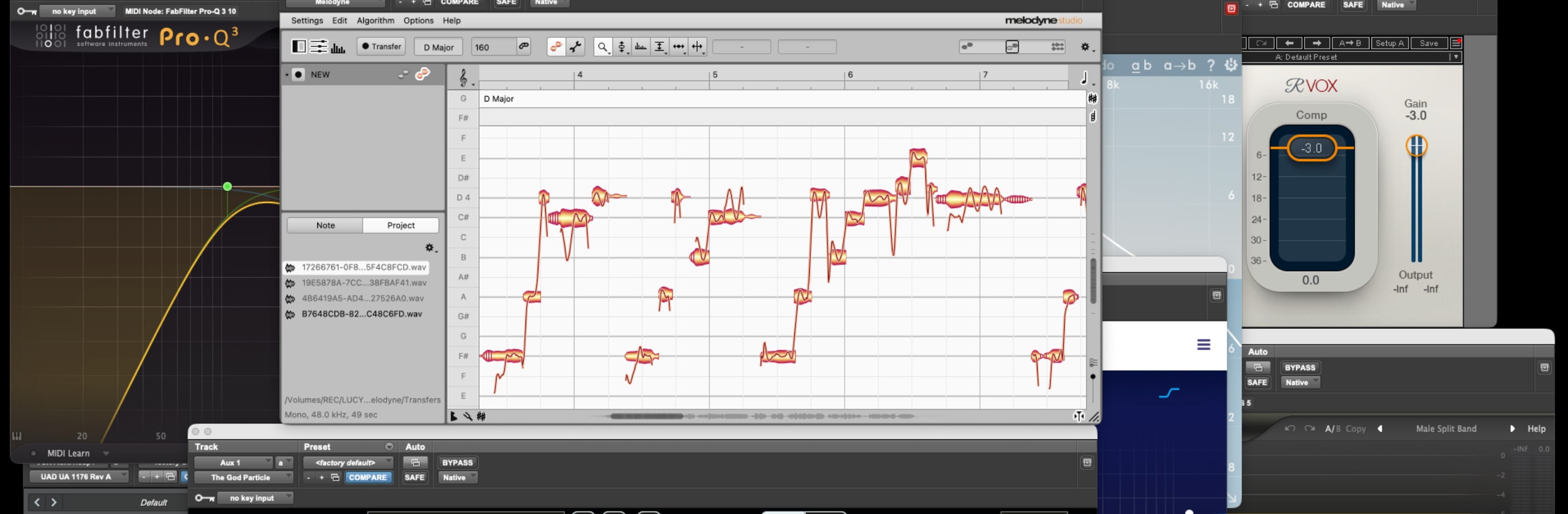The image size is (1568, 514).
Task: Select the note assignment wrench mode
Action: click(x=576, y=47)
